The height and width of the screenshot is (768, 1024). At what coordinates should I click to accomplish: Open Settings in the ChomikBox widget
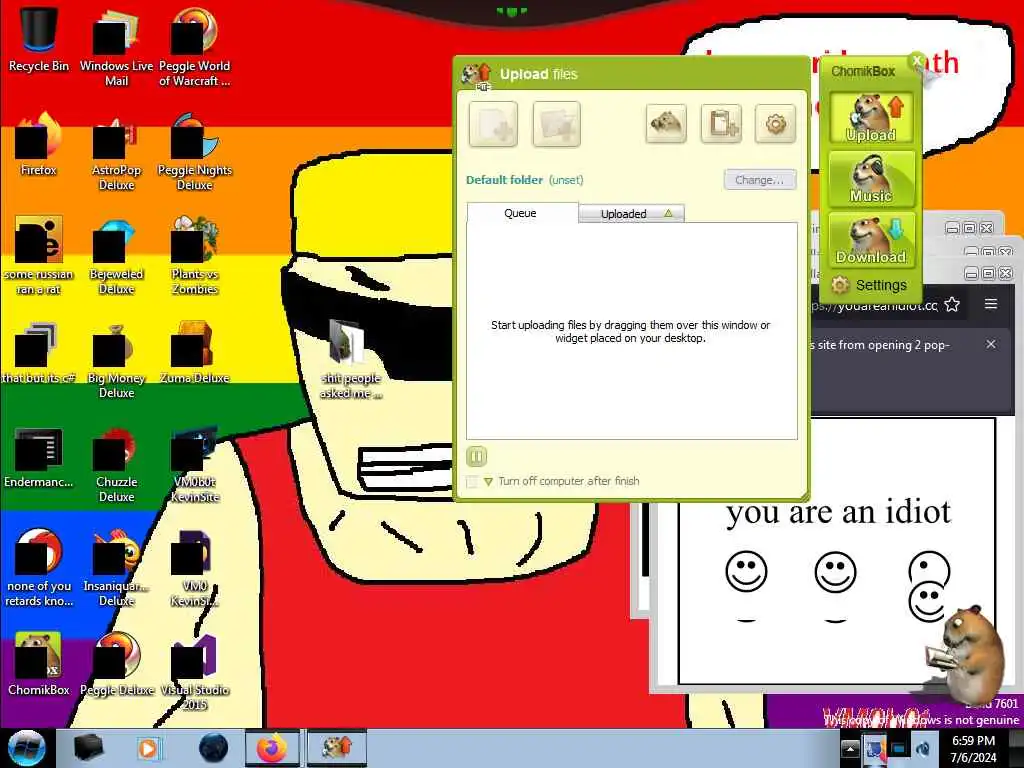point(870,285)
